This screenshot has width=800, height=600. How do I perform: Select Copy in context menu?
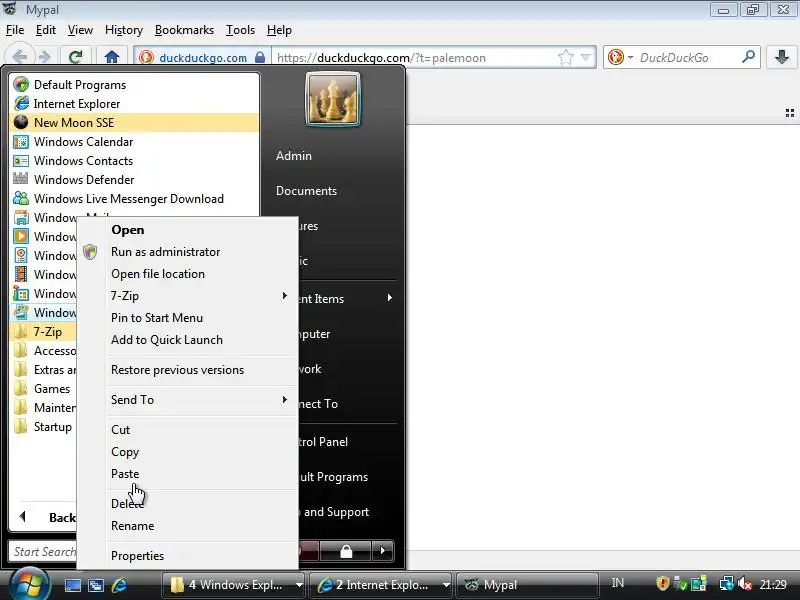coord(202,452)
